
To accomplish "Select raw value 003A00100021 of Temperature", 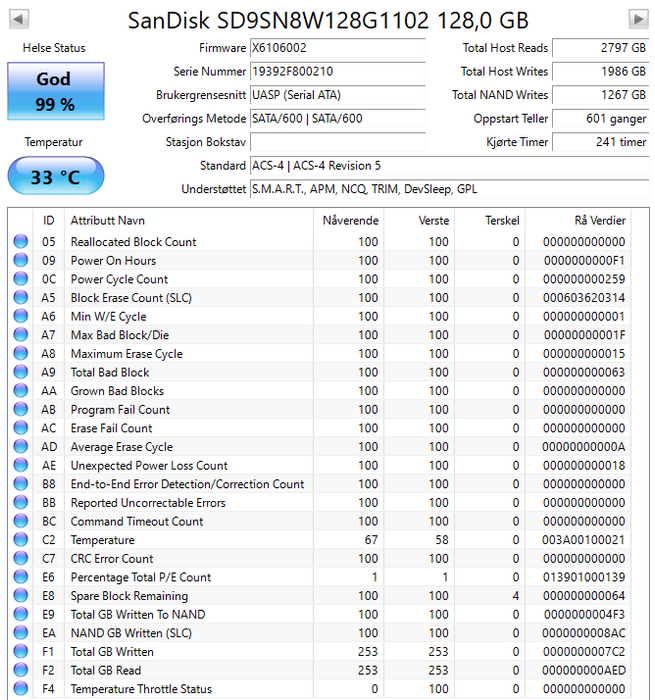I will pos(583,540).
